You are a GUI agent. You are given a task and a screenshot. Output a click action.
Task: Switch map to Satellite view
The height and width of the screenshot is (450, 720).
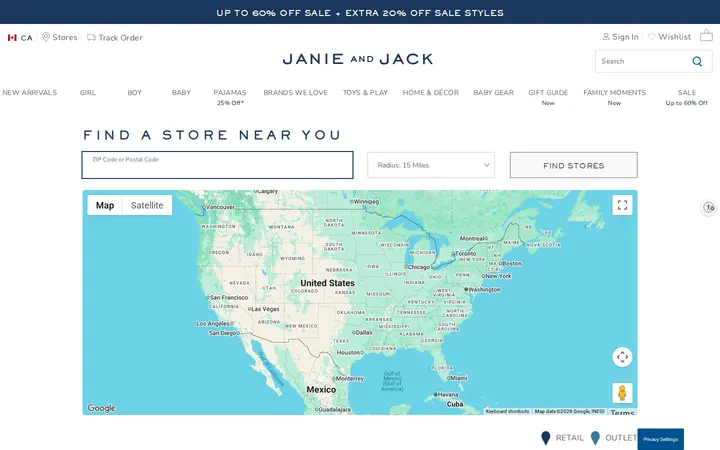point(147,205)
